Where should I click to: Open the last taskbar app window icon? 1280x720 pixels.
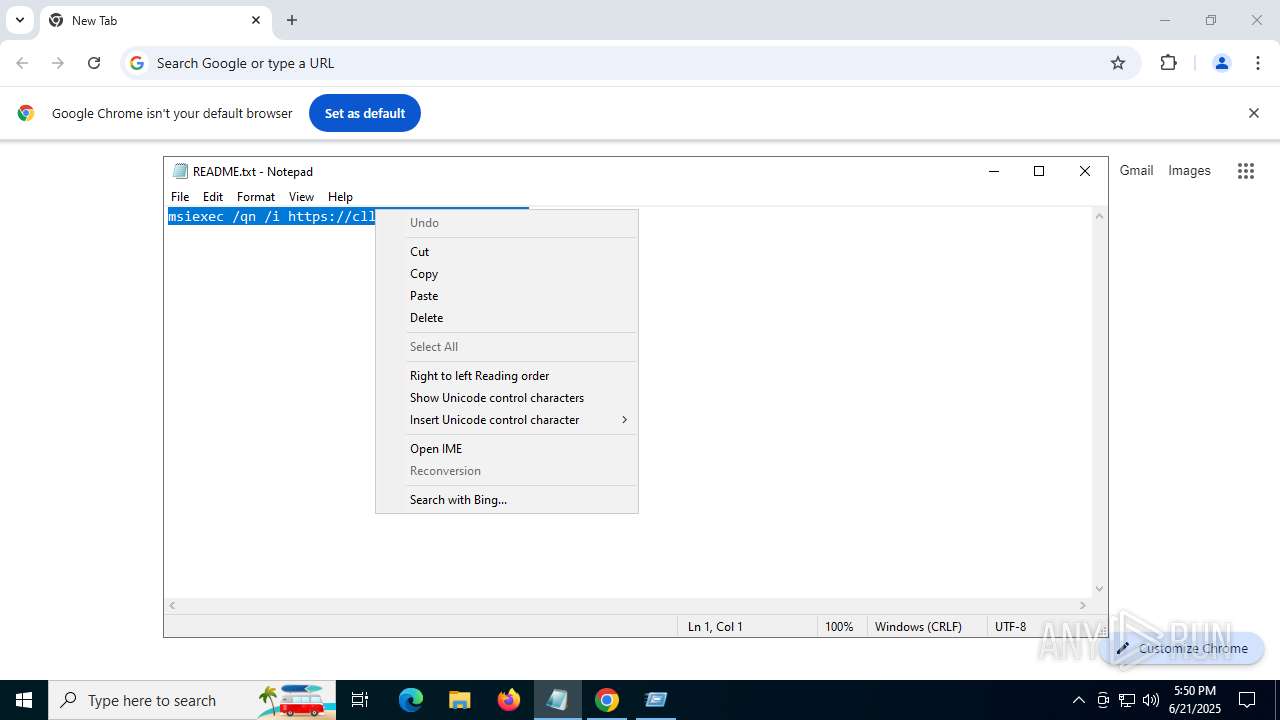click(656, 700)
